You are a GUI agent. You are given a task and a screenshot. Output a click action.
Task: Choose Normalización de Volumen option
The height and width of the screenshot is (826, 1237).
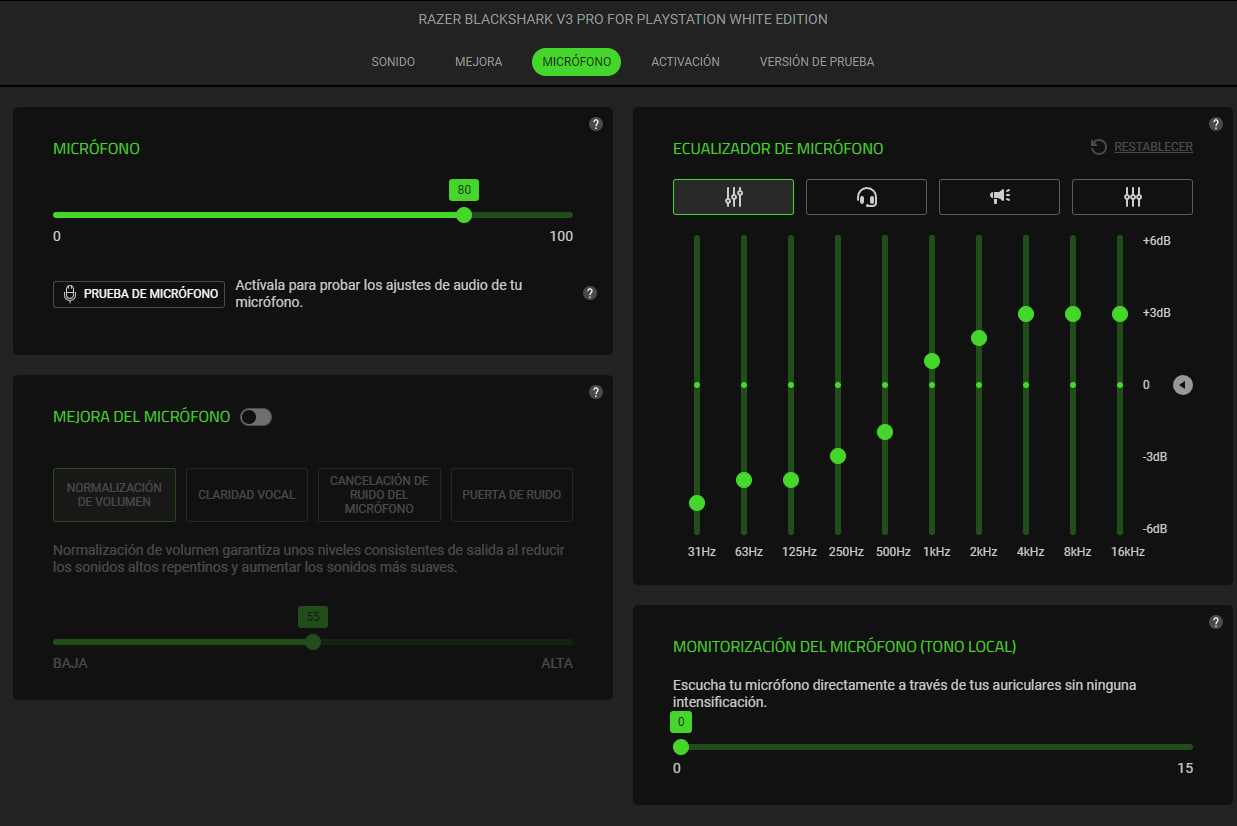tap(114, 495)
